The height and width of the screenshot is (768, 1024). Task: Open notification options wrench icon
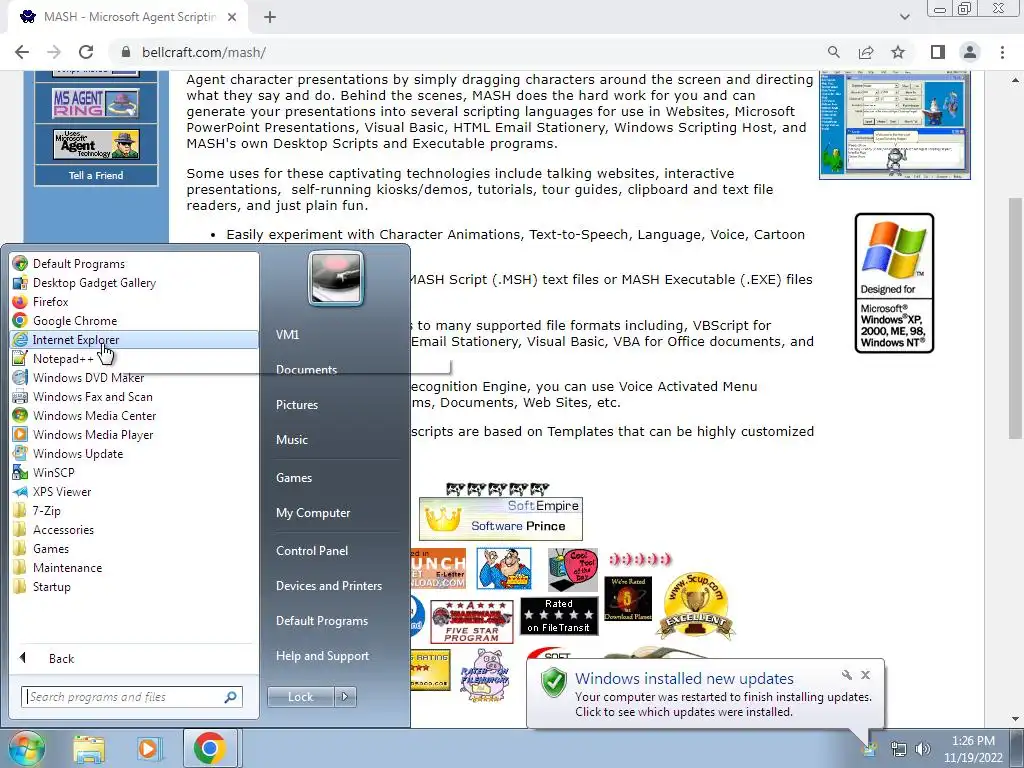[847, 675]
